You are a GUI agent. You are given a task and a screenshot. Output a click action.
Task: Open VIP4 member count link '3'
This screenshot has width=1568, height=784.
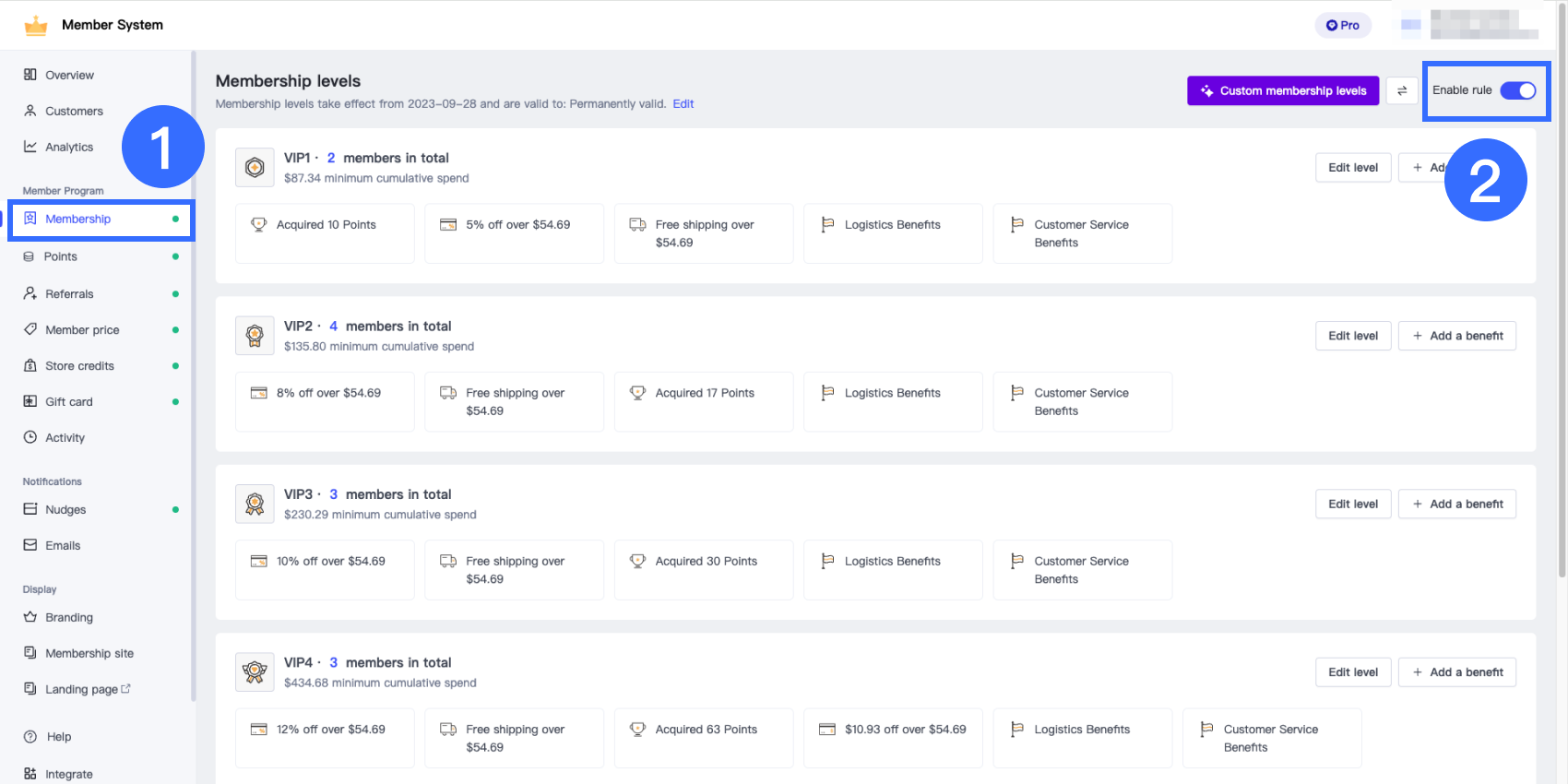pos(334,662)
